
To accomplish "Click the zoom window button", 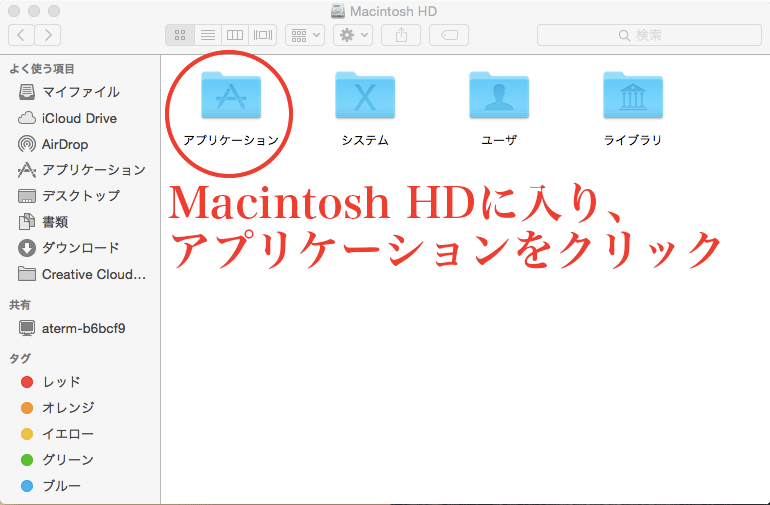I will (x=54, y=11).
